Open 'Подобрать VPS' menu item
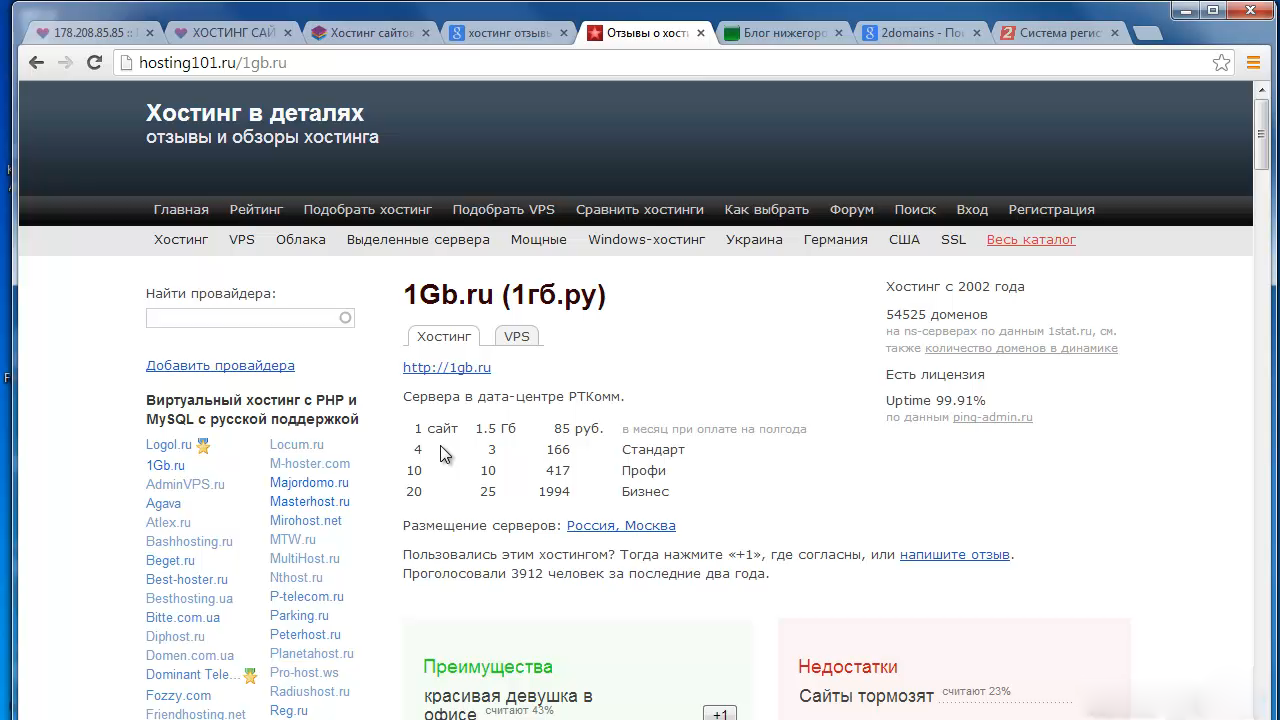 click(x=503, y=210)
